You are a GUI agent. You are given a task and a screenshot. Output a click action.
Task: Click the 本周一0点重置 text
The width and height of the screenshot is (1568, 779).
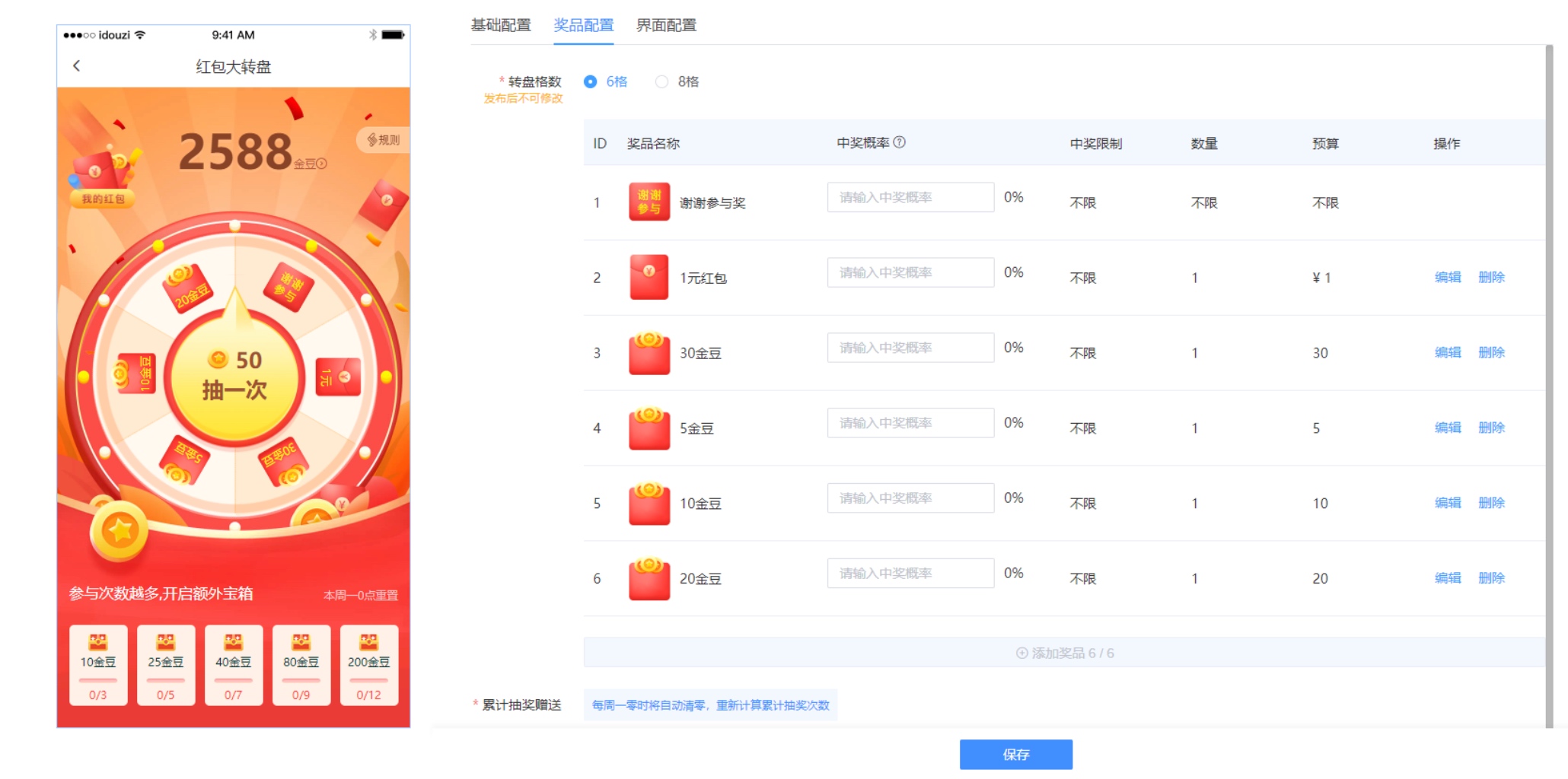[361, 595]
